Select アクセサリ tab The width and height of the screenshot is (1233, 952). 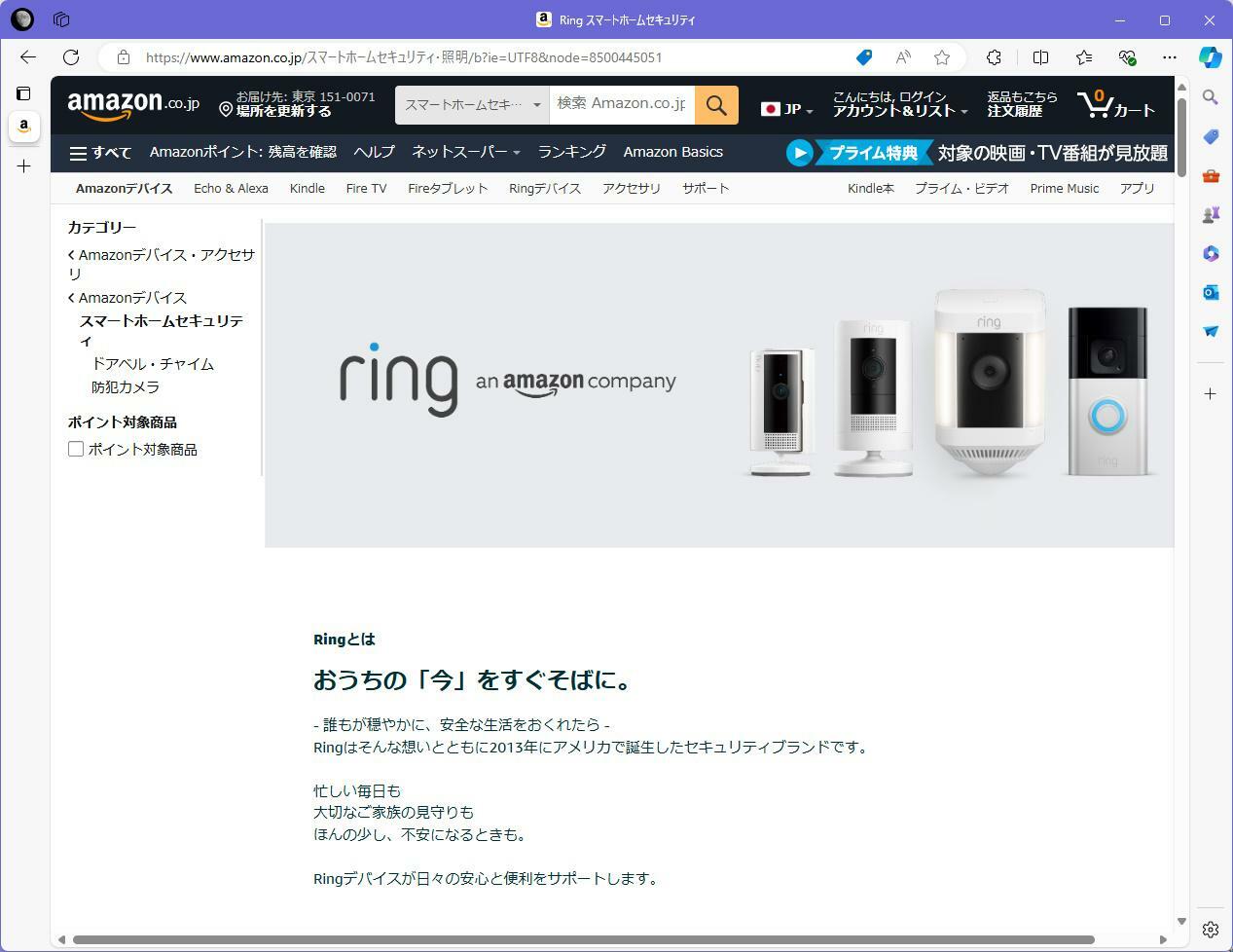(632, 188)
